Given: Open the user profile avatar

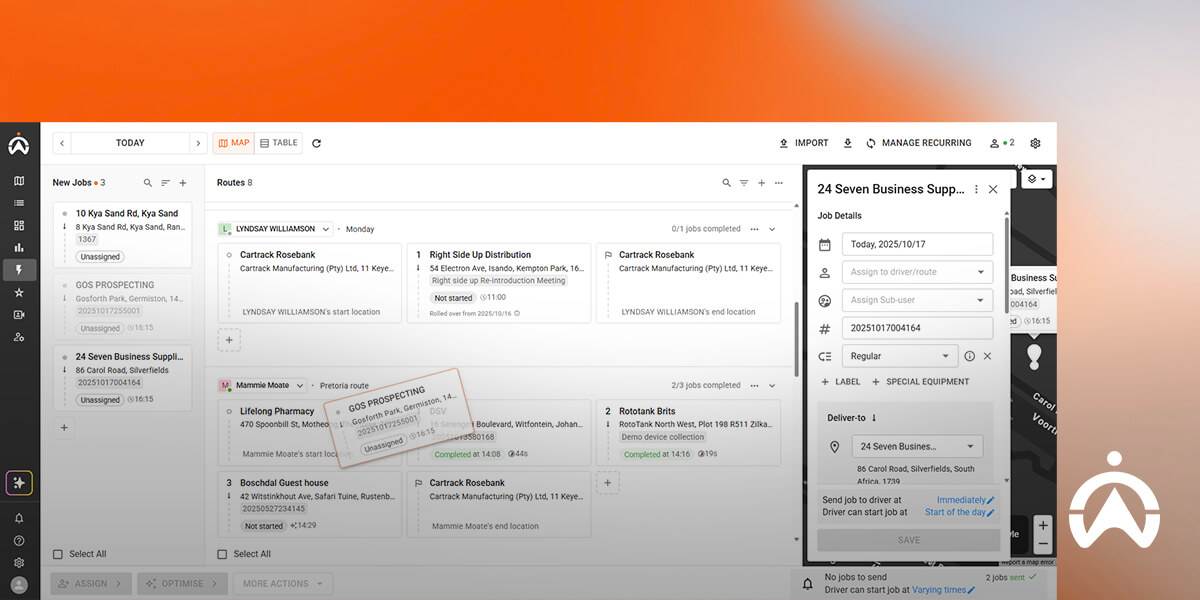Looking at the screenshot, I should click(x=19, y=585).
